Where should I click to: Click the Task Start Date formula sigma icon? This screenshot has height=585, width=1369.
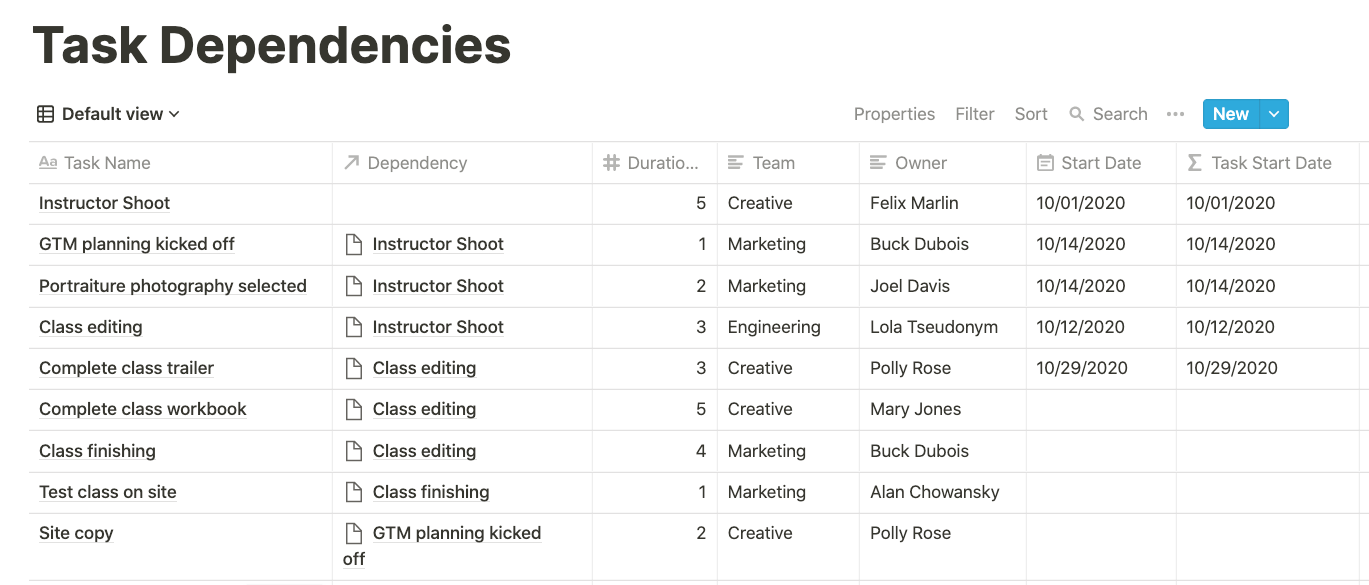pyautogui.click(x=1195, y=163)
